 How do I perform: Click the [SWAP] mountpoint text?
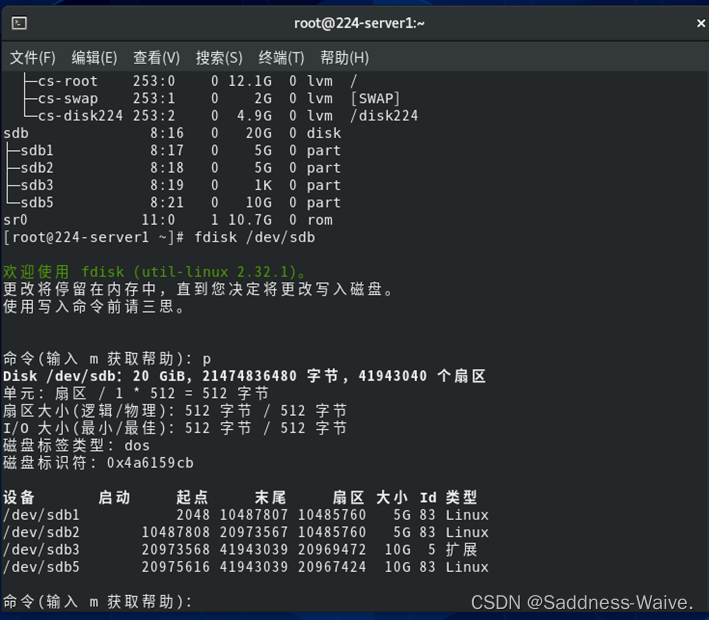[375, 99]
